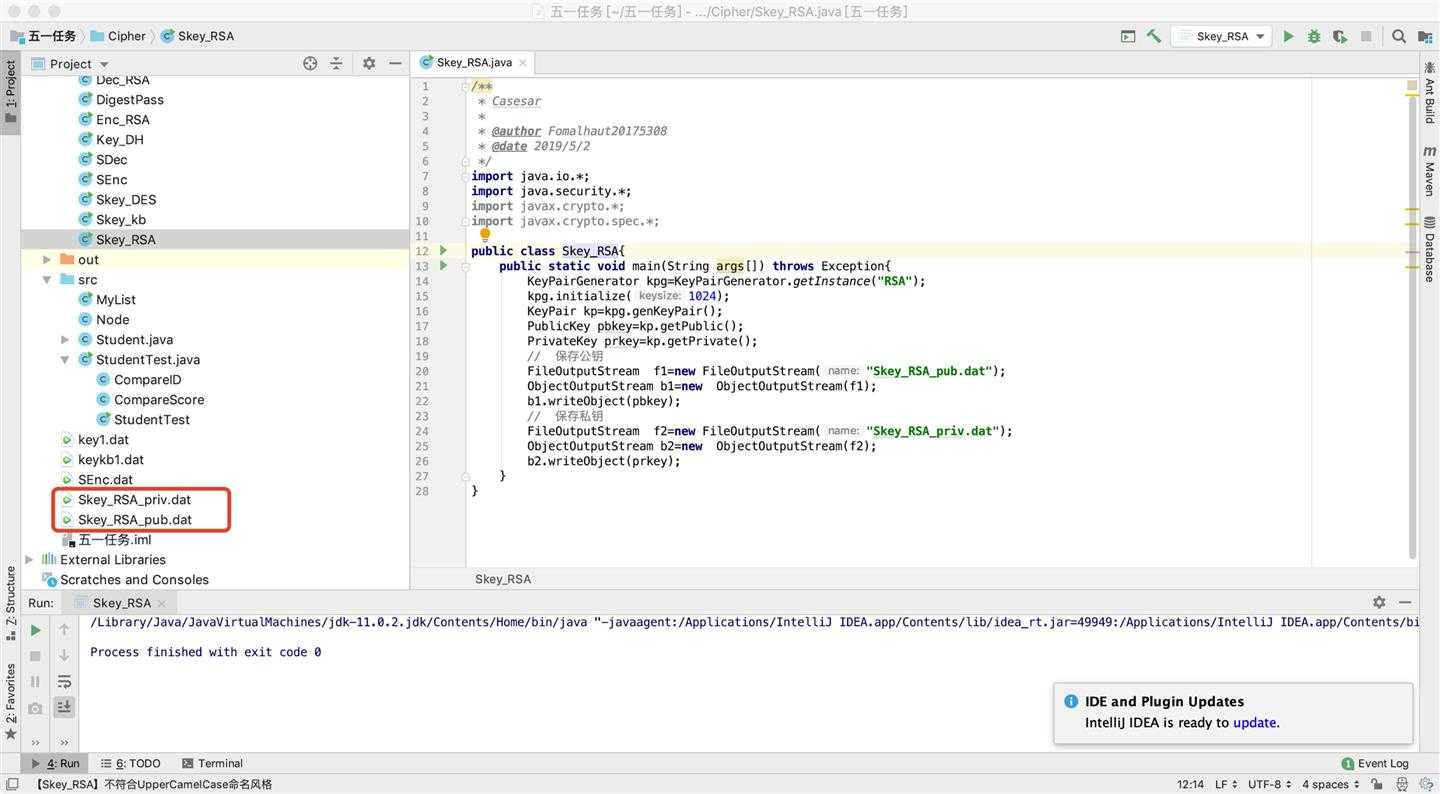Screen dimensions: 1440x794
Task: Open the Event Log
Action: tap(1375, 763)
